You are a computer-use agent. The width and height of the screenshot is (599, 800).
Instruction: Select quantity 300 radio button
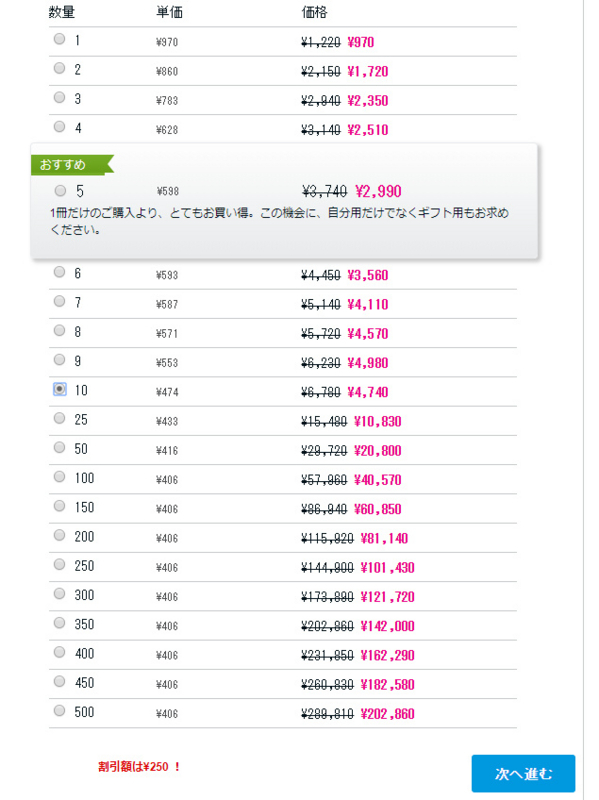coord(60,593)
